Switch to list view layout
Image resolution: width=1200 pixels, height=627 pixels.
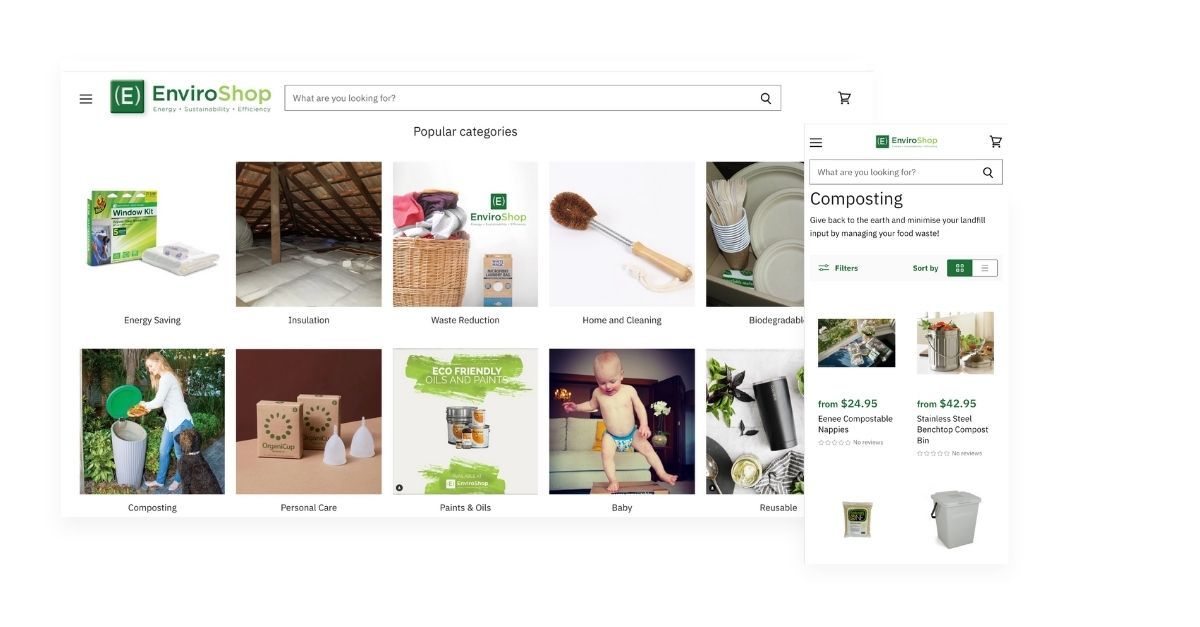(x=985, y=268)
